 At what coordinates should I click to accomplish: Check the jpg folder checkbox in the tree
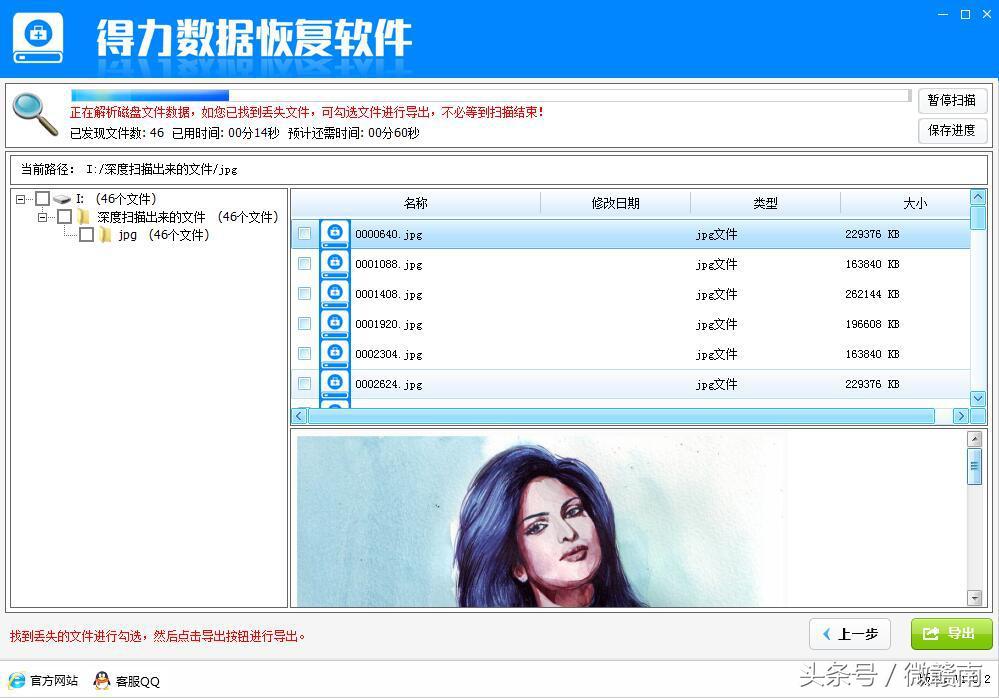[86, 235]
